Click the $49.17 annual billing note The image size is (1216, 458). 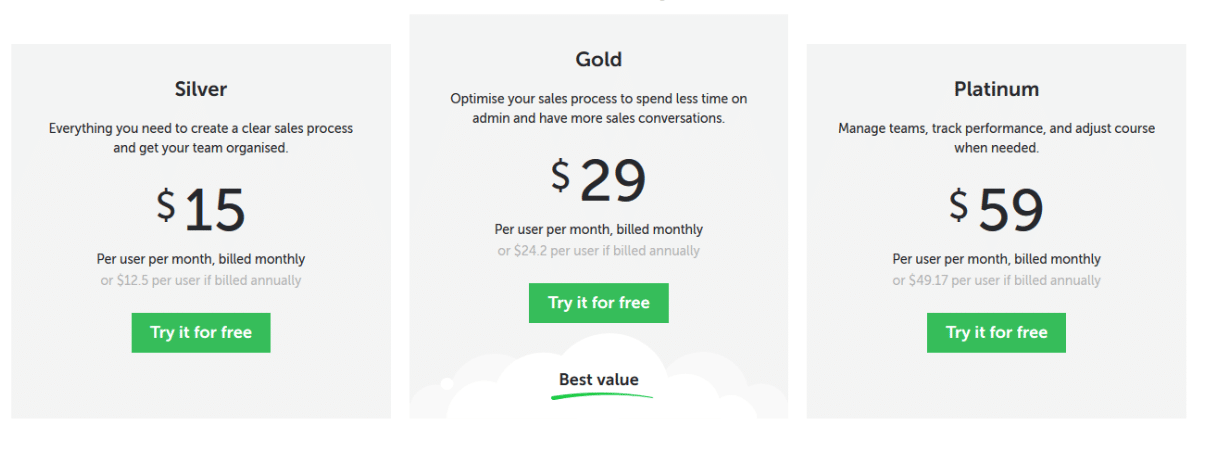coord(997,280)
